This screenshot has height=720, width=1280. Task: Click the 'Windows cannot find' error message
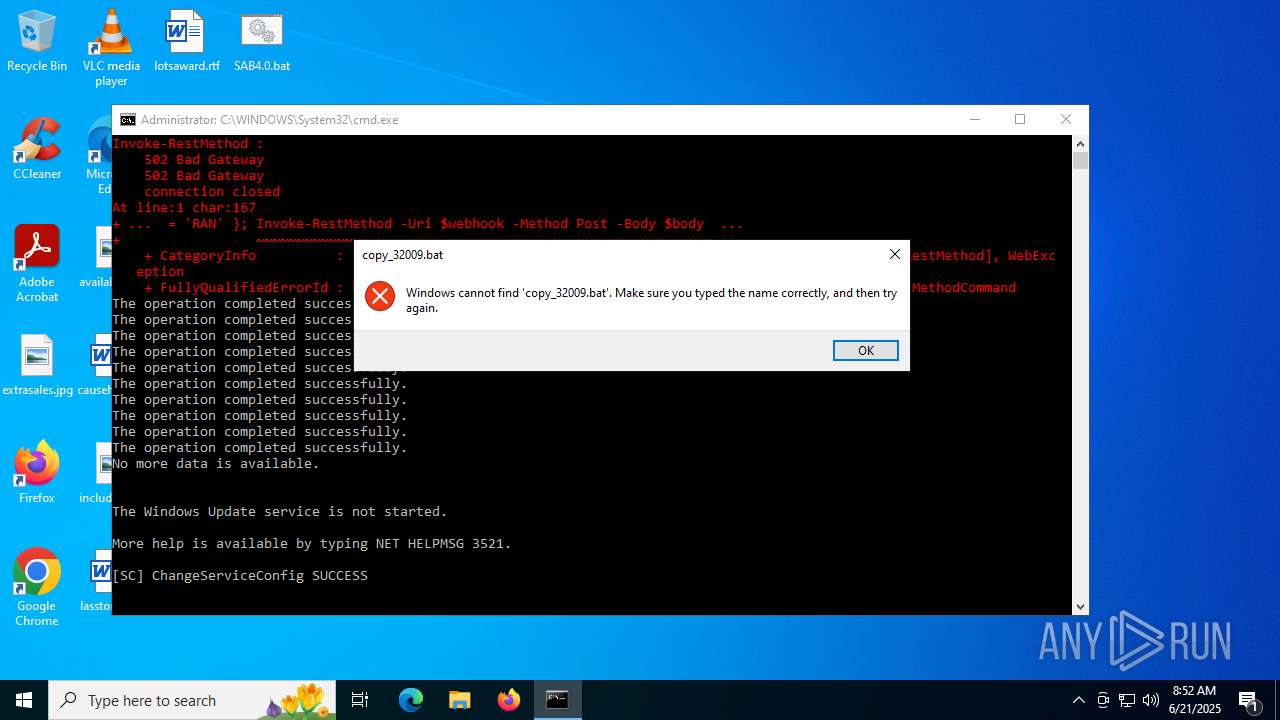[x=651, y=300]
